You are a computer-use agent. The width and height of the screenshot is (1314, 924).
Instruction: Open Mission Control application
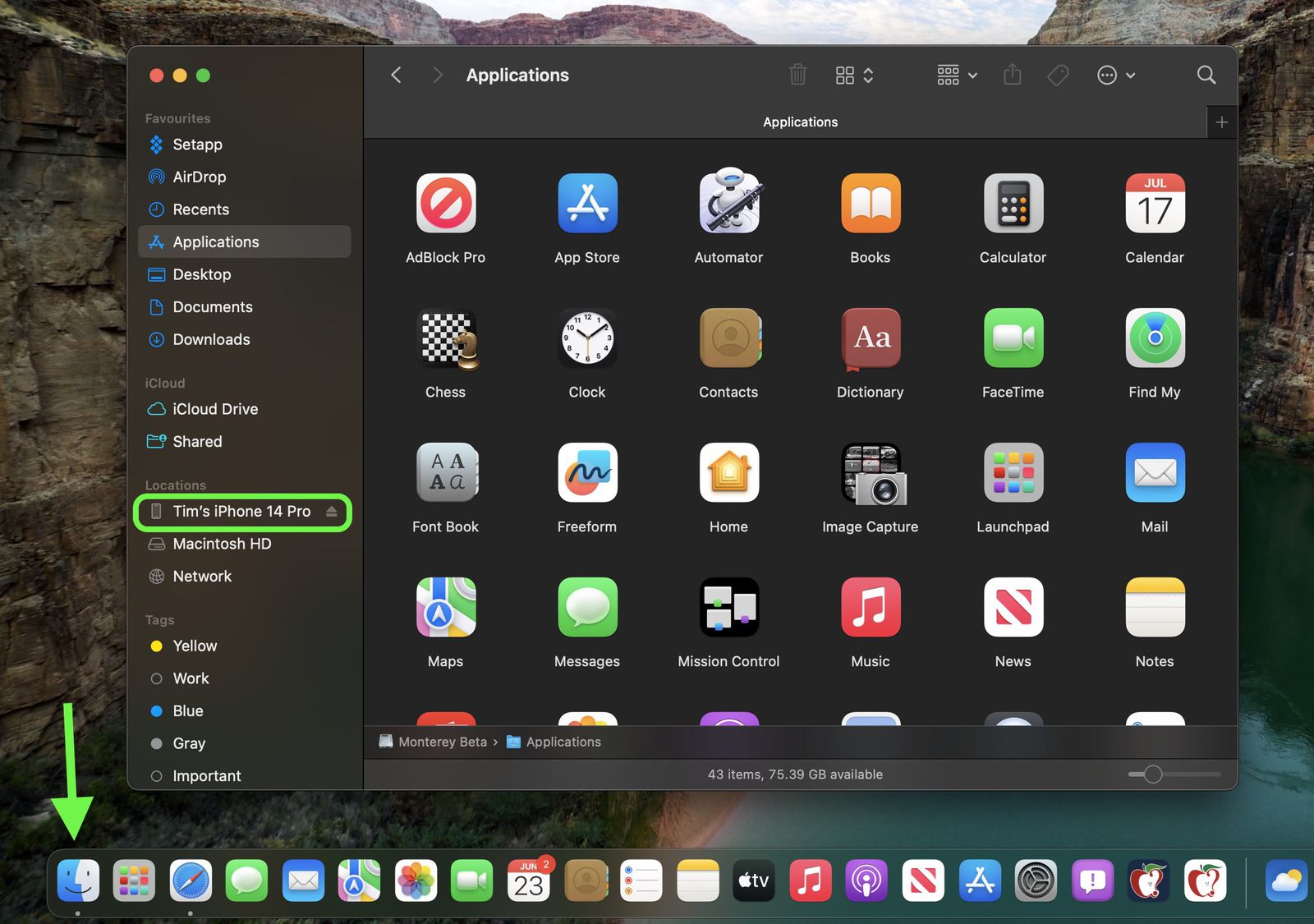(728, 607)
